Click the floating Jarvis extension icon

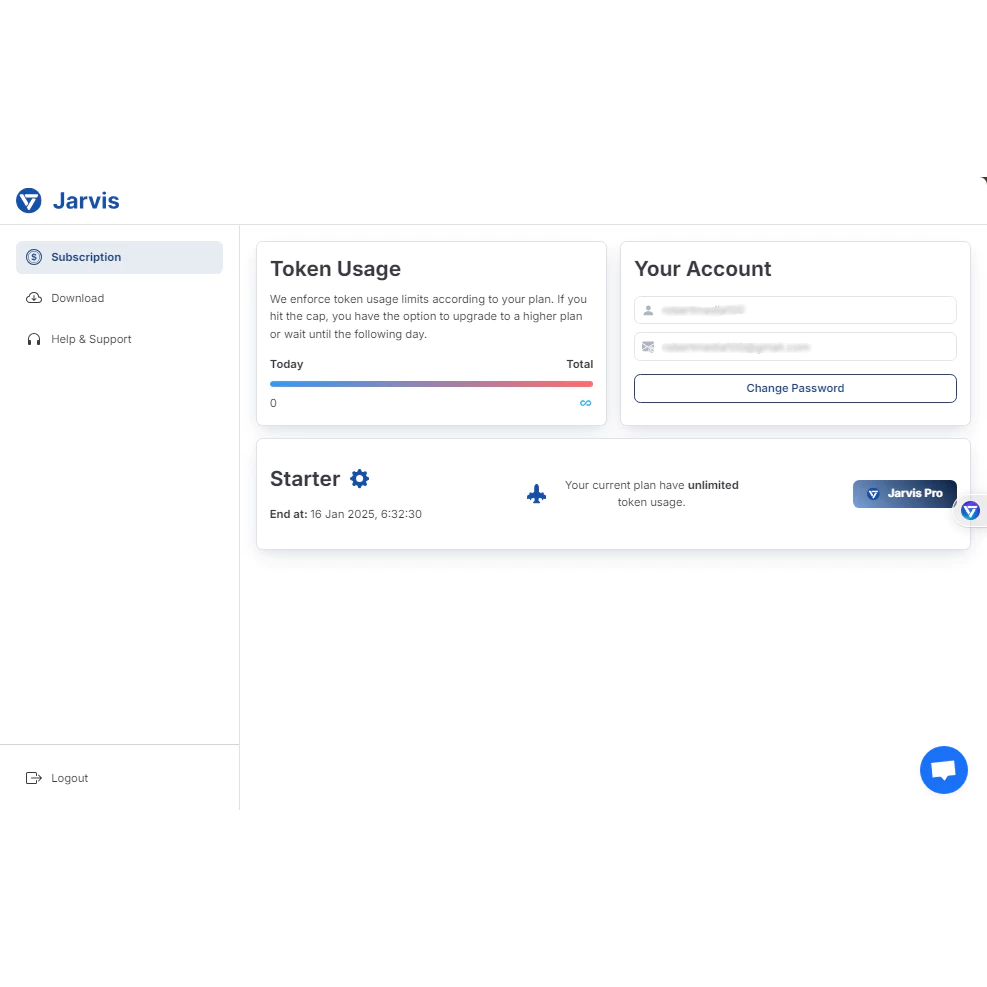pyautogui.click(x=970, y=511)
